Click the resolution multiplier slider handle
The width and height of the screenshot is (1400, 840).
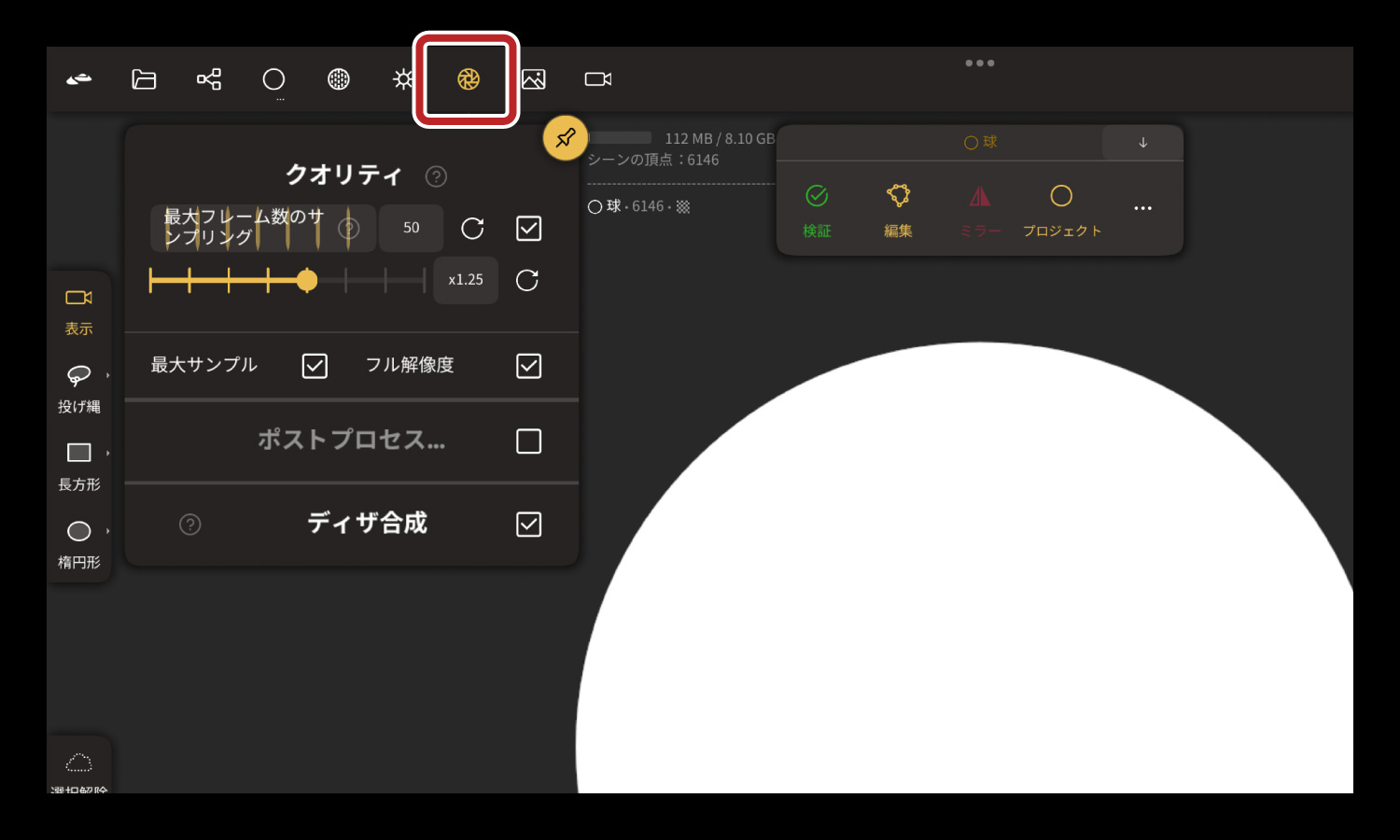coord(307,280)
